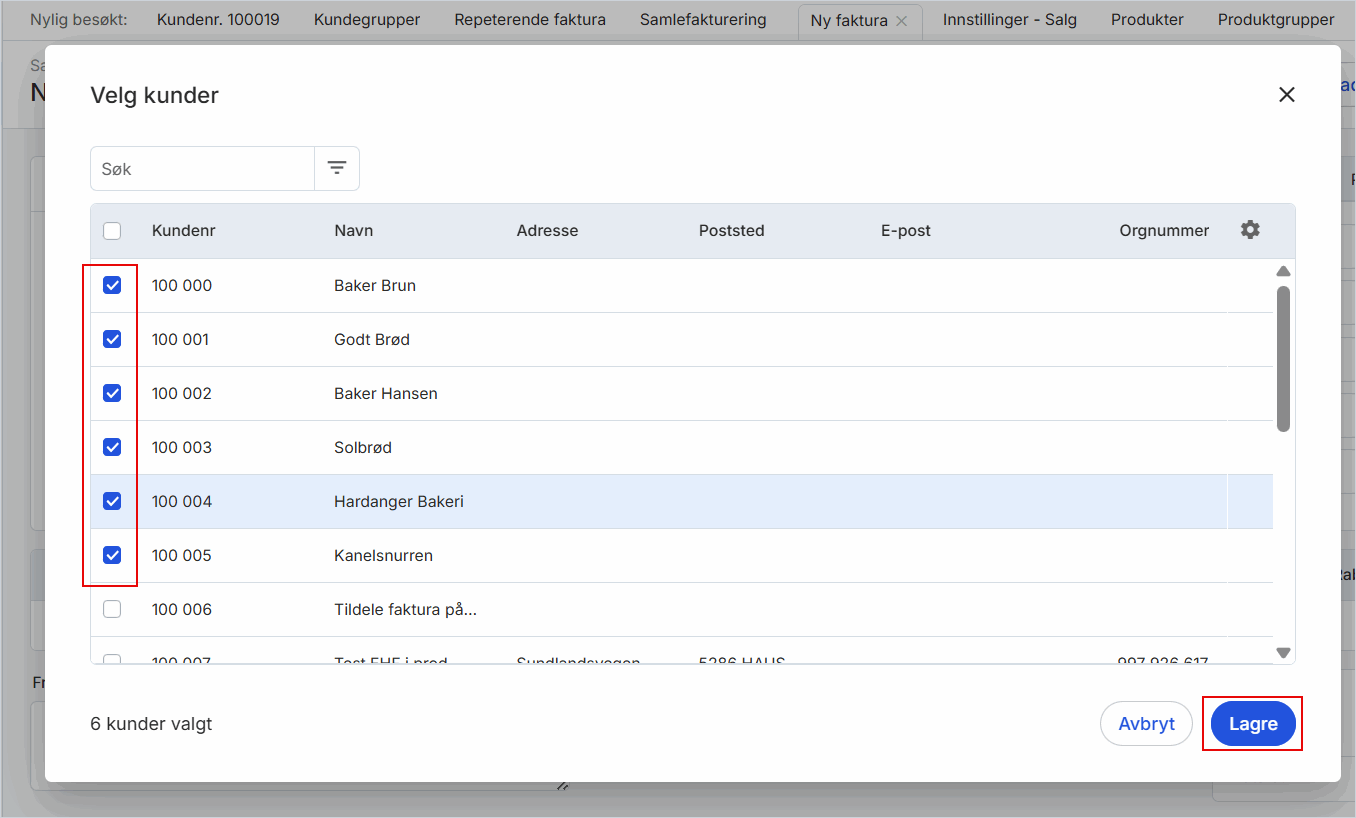The height and width of the screenshot is (818, 1356).
Task: Click scroll down arrow in customer list
Action: 1283,653
